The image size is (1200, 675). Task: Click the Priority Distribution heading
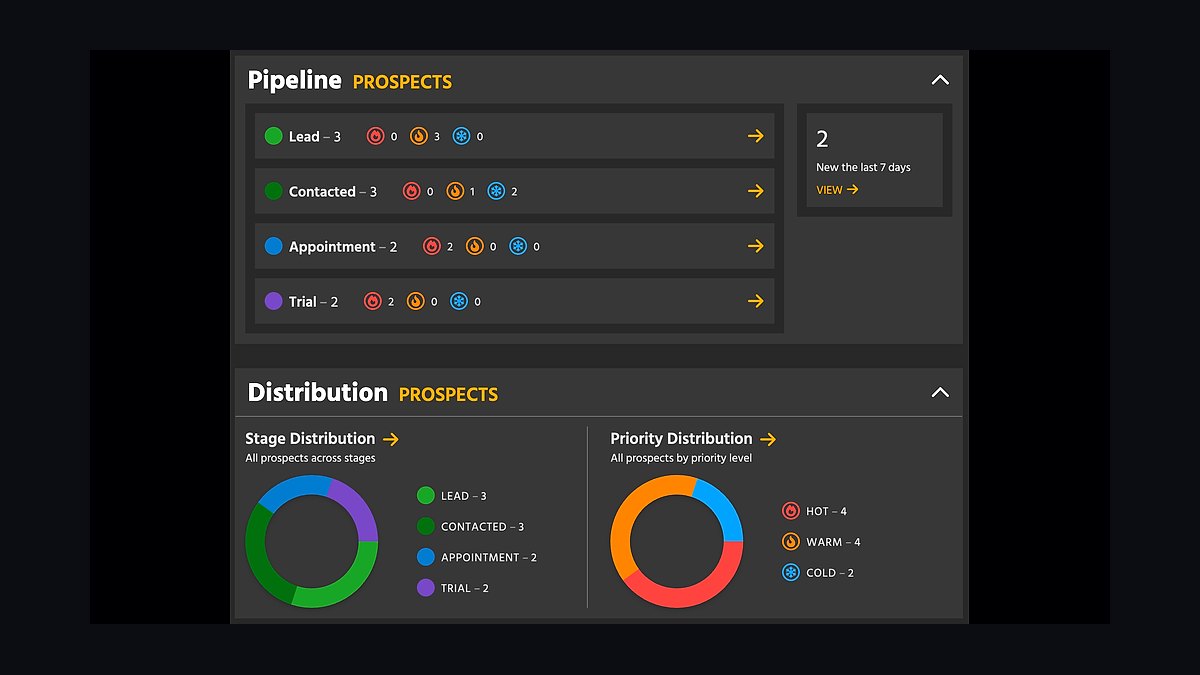(x=681, y=438)
